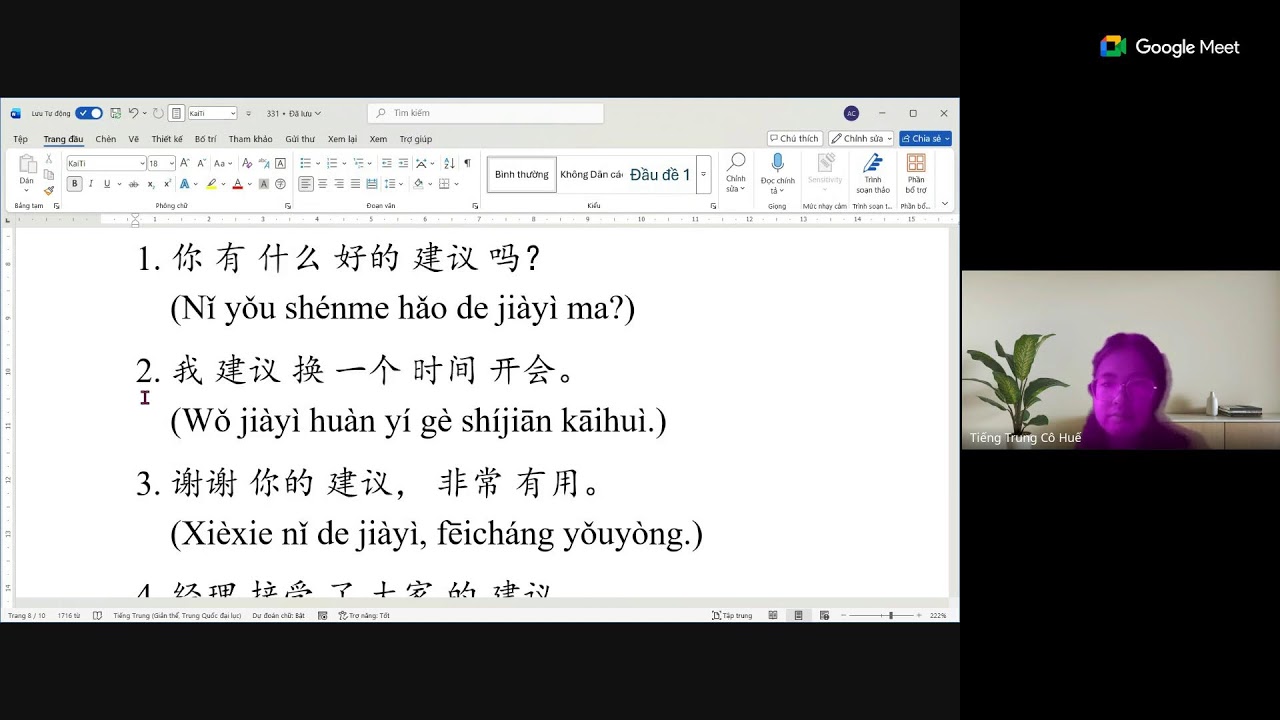Click the Decrease Indent icon
Image resolution: width=1280 pixels, height=720 pixels.
point(387,163)
